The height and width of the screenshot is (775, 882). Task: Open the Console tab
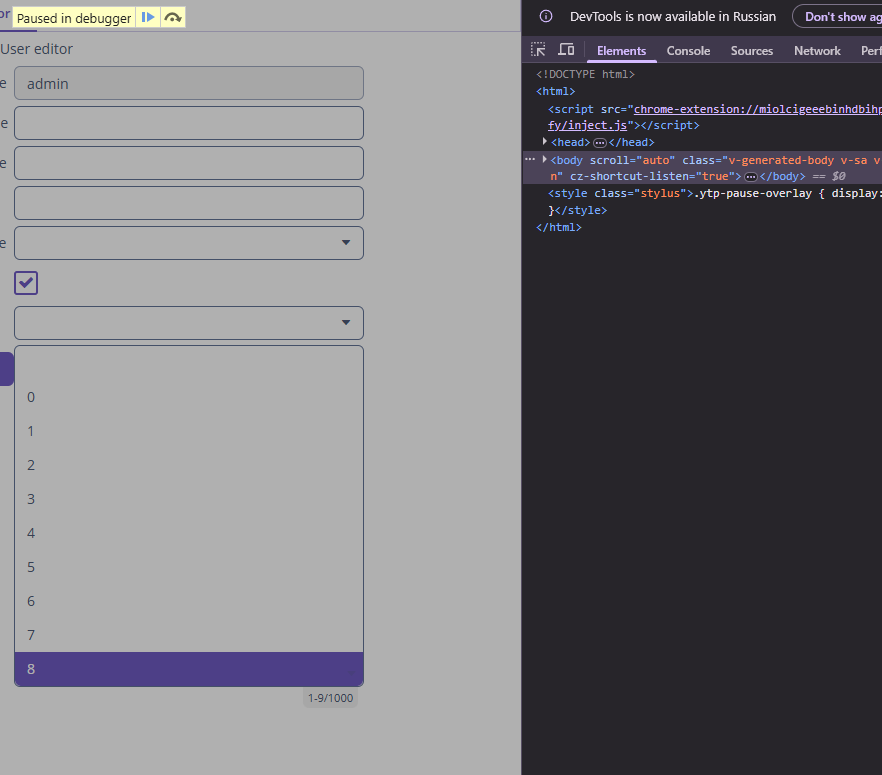coord(688,51)
